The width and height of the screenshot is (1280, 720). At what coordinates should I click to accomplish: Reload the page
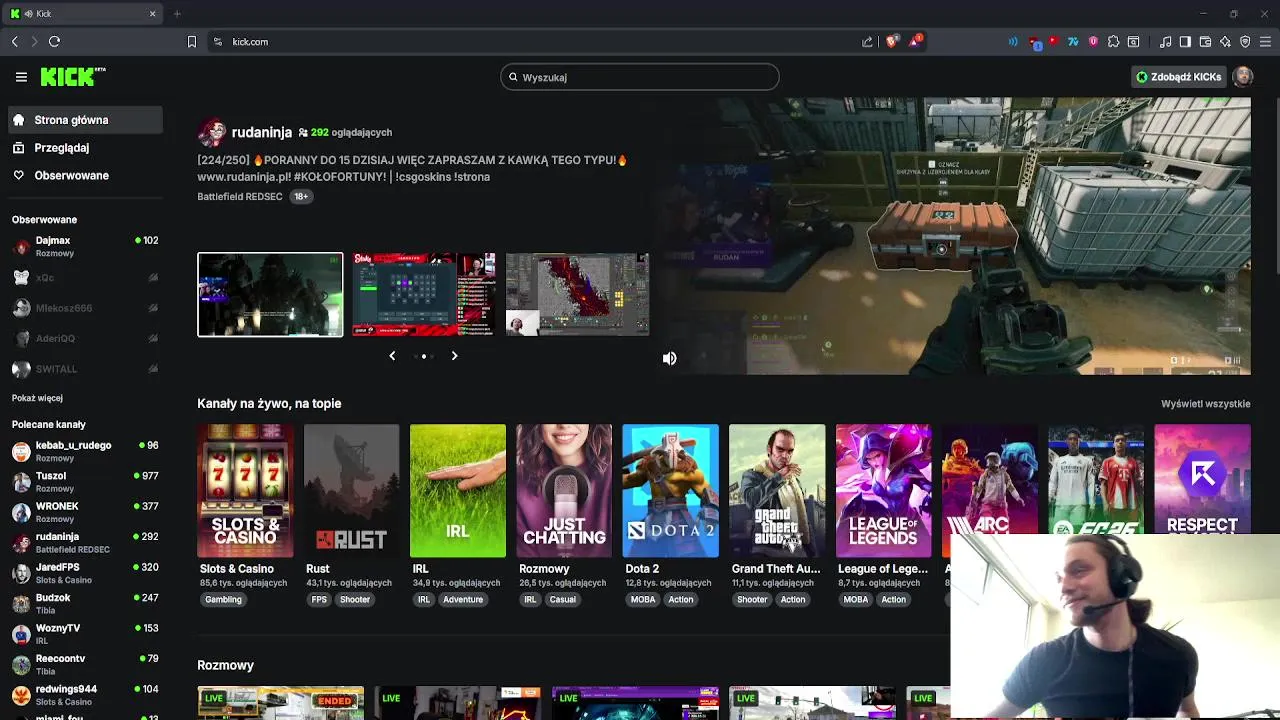coord(54,42)
